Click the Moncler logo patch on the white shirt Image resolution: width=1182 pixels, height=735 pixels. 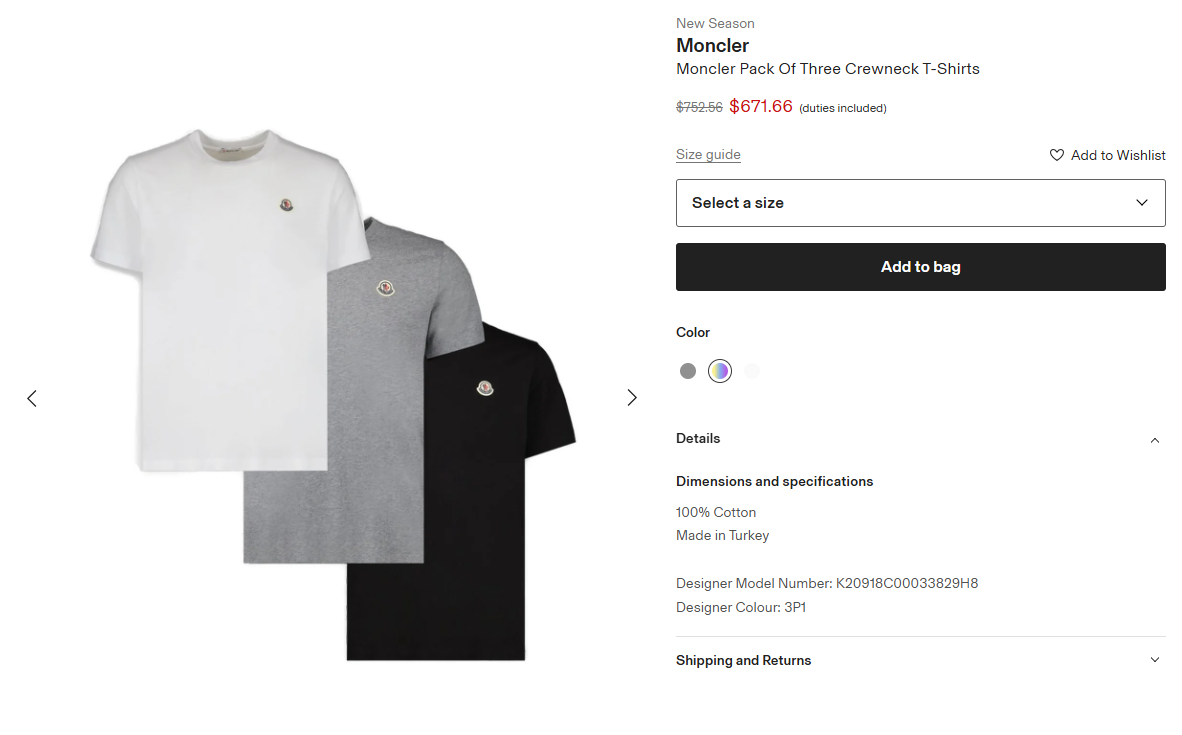point(287,206)
